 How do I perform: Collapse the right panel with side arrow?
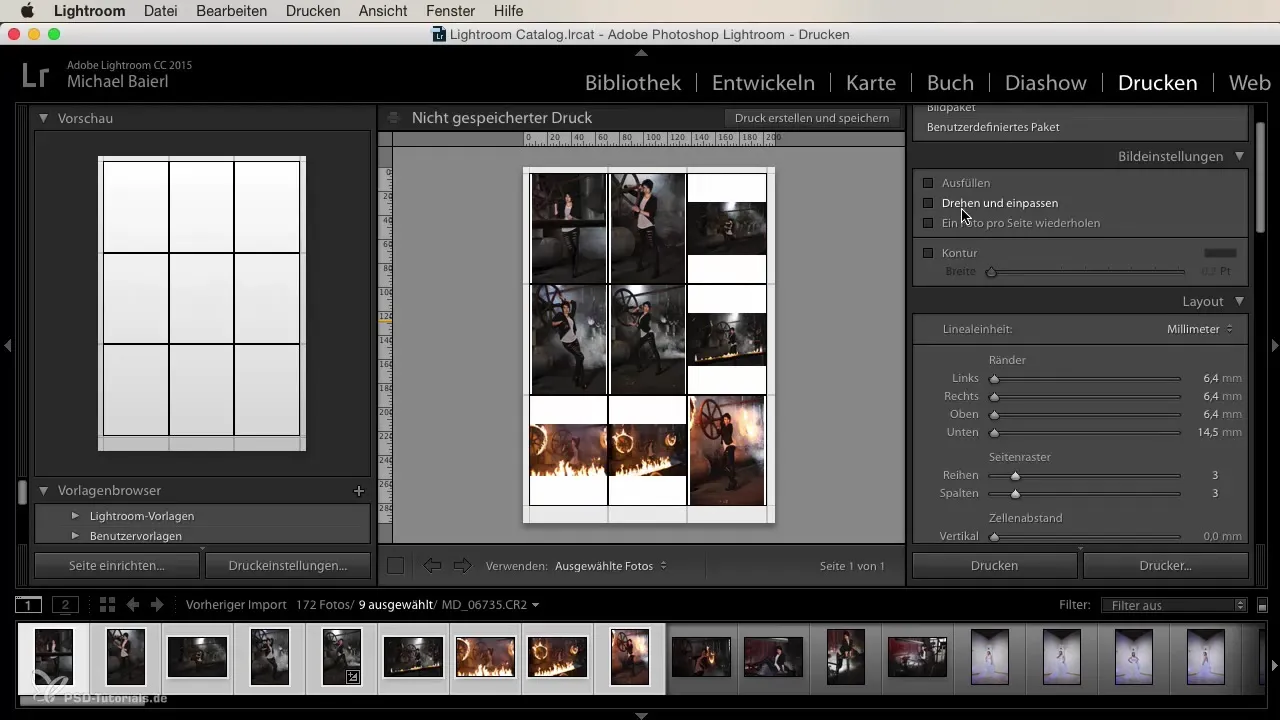[x=1274, y=345]
